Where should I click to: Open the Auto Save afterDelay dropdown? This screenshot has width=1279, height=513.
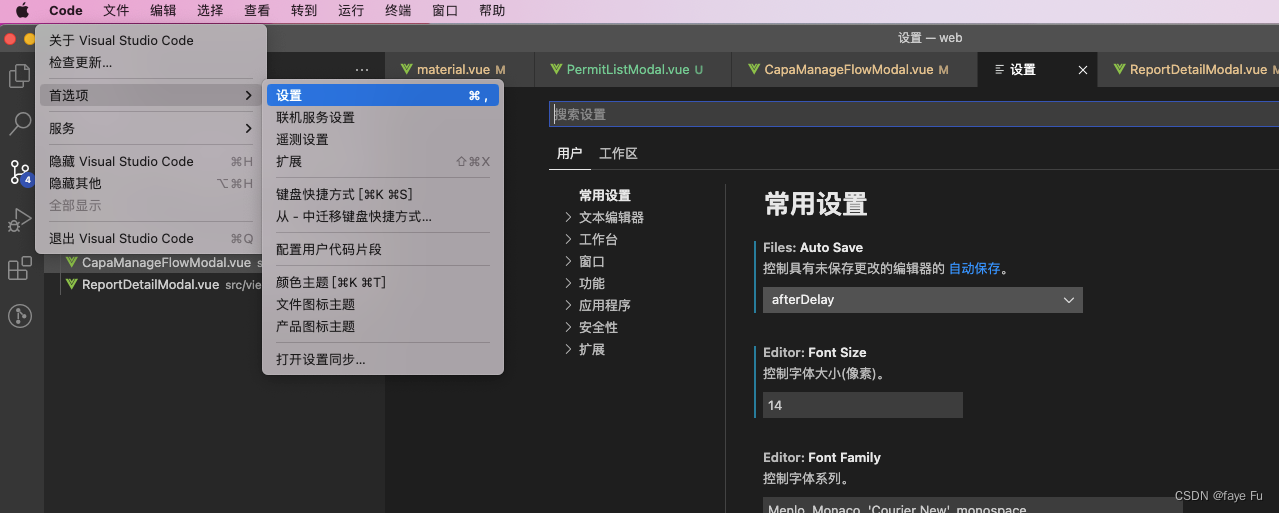[923, 300]
